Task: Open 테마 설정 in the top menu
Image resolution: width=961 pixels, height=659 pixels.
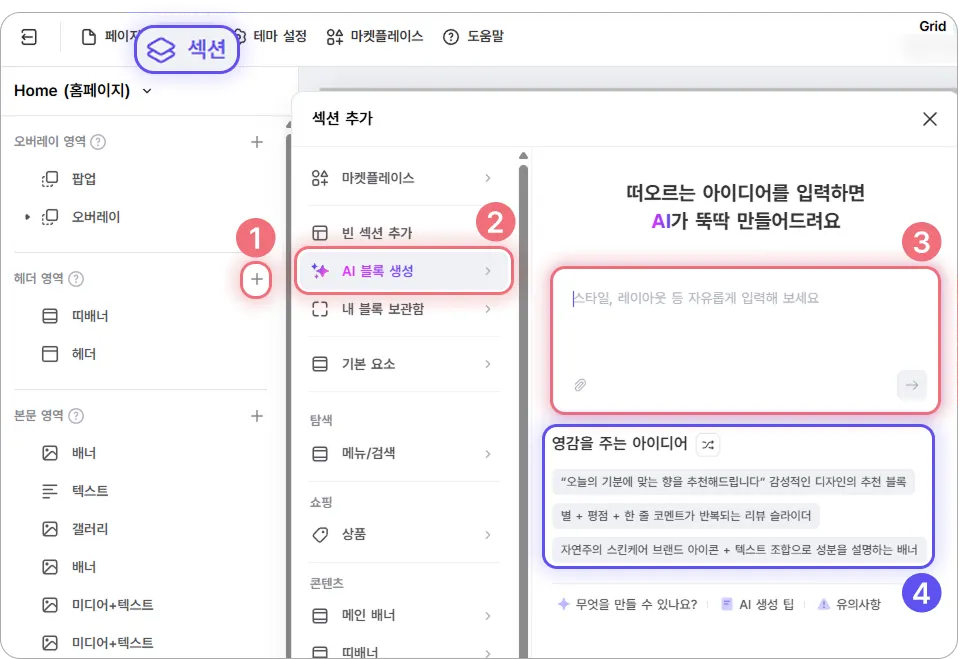Action: pos(279,36)
